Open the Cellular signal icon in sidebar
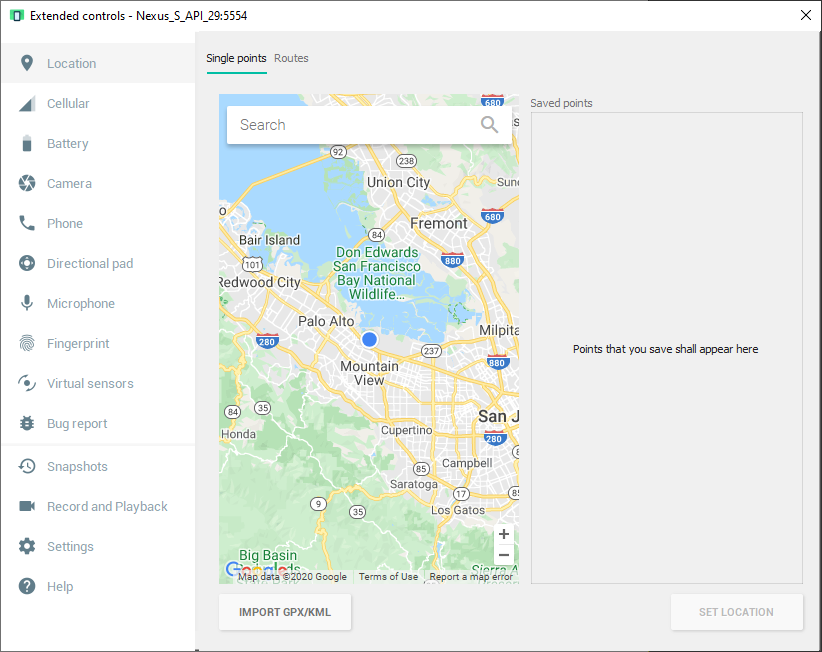 [x=27, y=104]
